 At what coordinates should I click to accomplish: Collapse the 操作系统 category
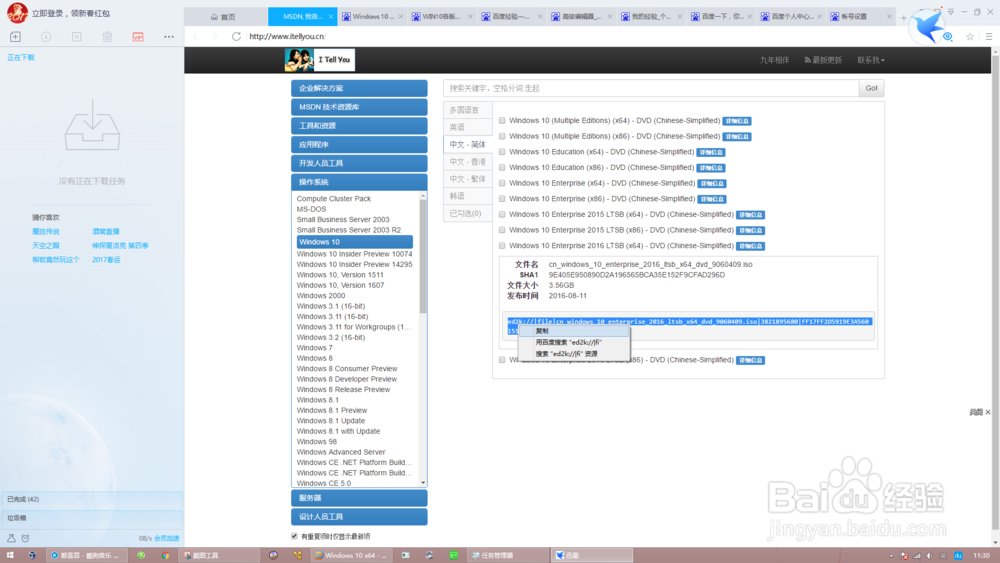[x=359, y=182]
